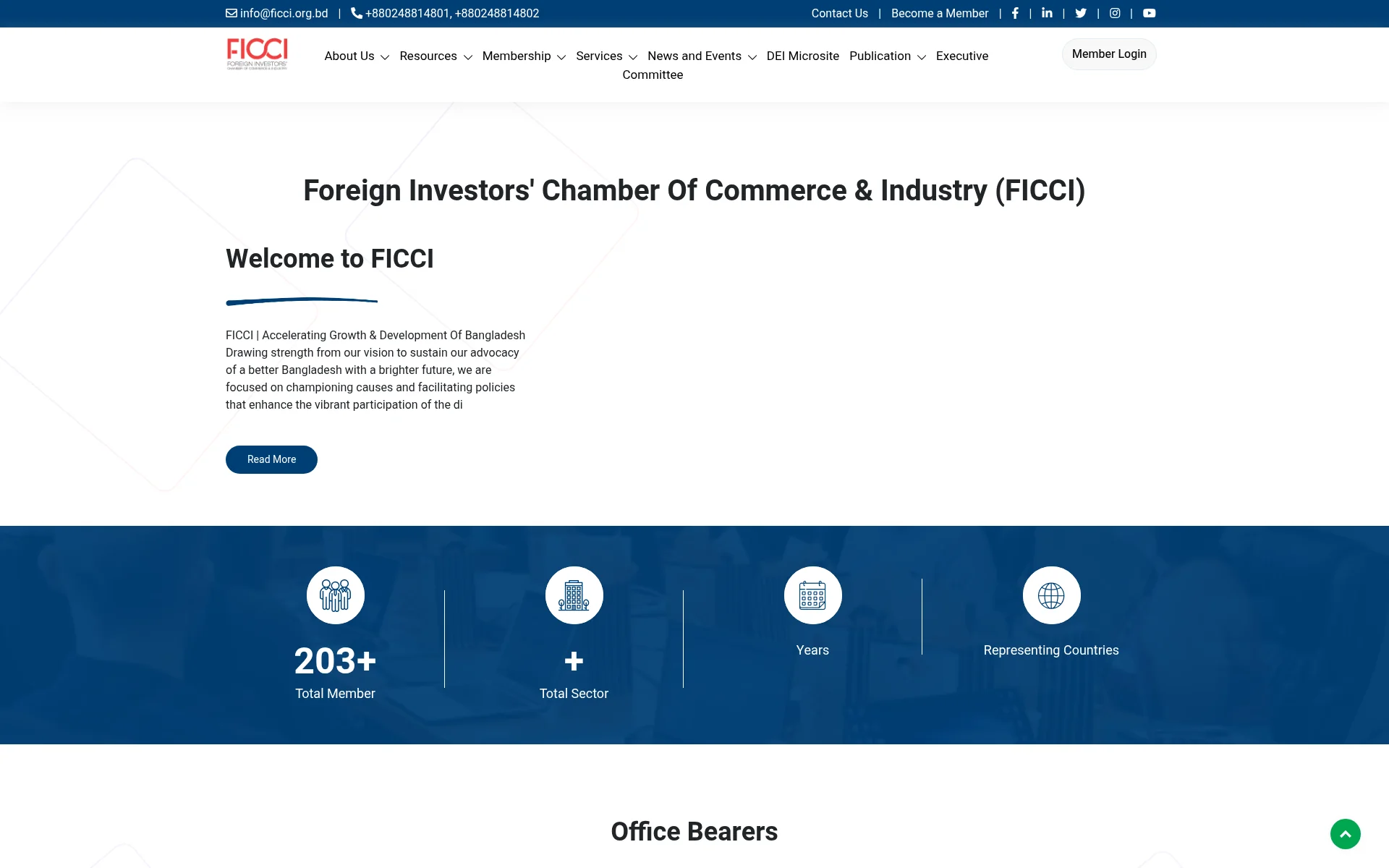The image size is (1389, 868).
Task: Click the 203+ member count
Action: (x=336, y=660)
